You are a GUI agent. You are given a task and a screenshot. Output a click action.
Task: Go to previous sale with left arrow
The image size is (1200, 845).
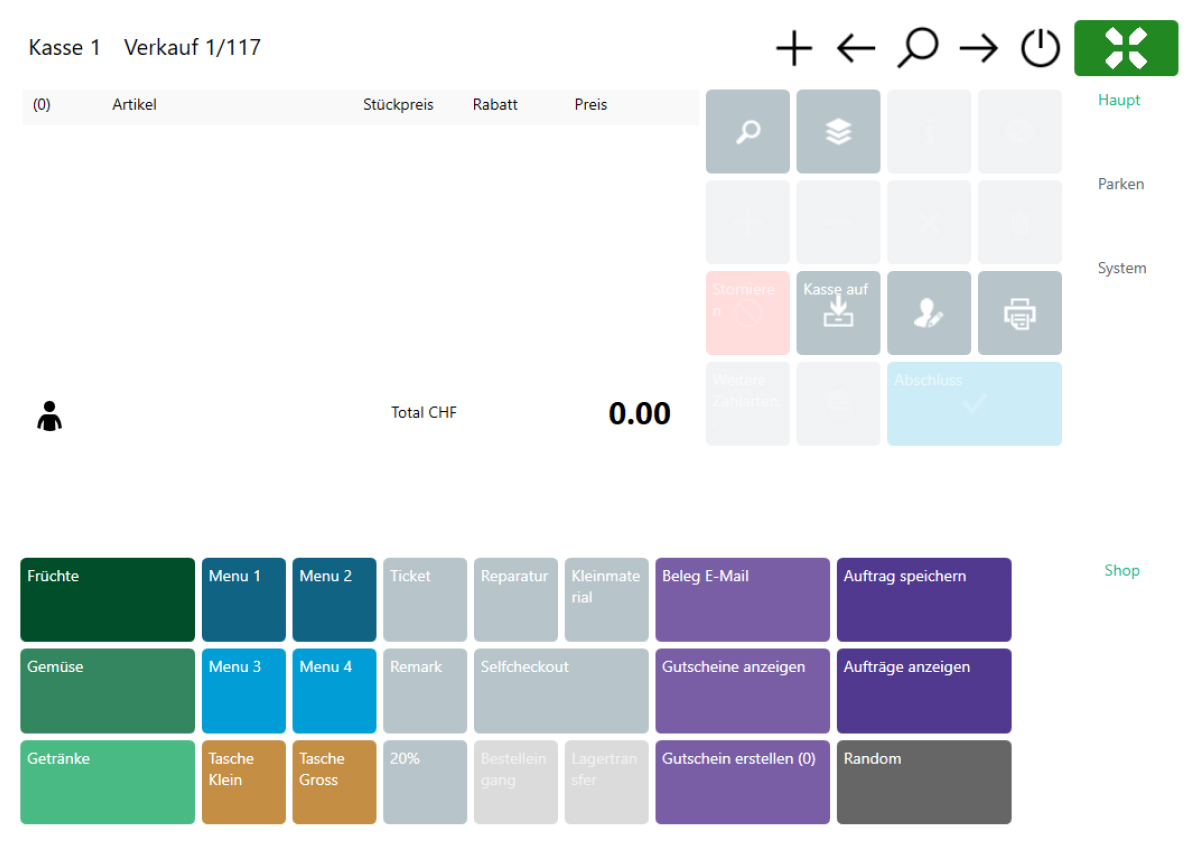click(856, 48)
